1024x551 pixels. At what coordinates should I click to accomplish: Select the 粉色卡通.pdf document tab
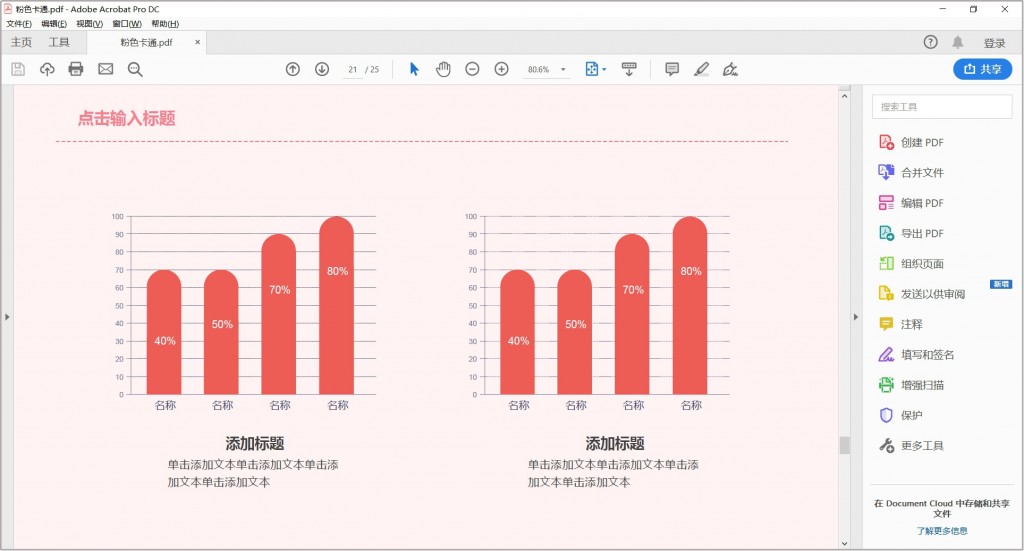[x=146, y=42]
